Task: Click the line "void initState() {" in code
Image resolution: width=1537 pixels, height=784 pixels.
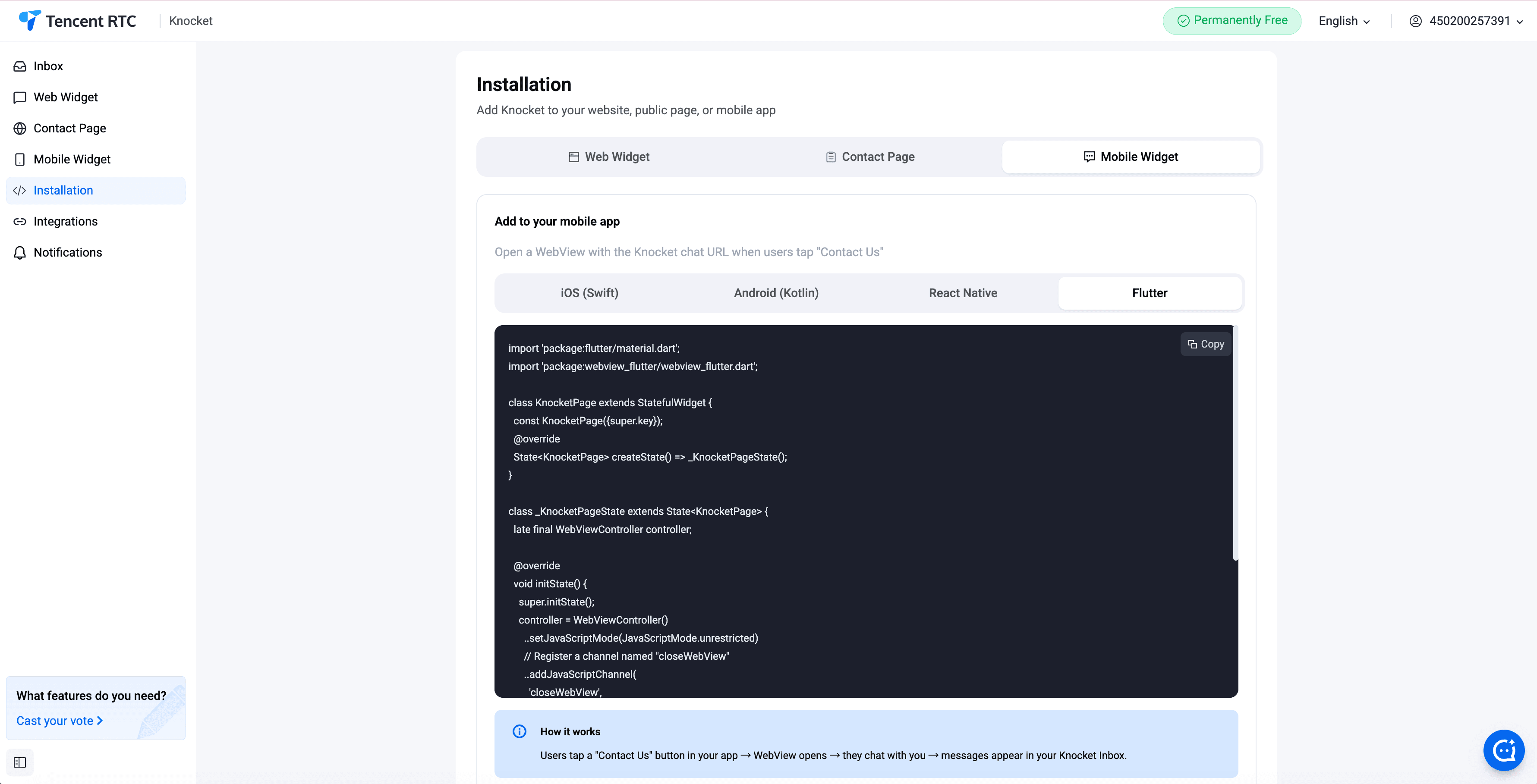Action: (x=550, y=583)
